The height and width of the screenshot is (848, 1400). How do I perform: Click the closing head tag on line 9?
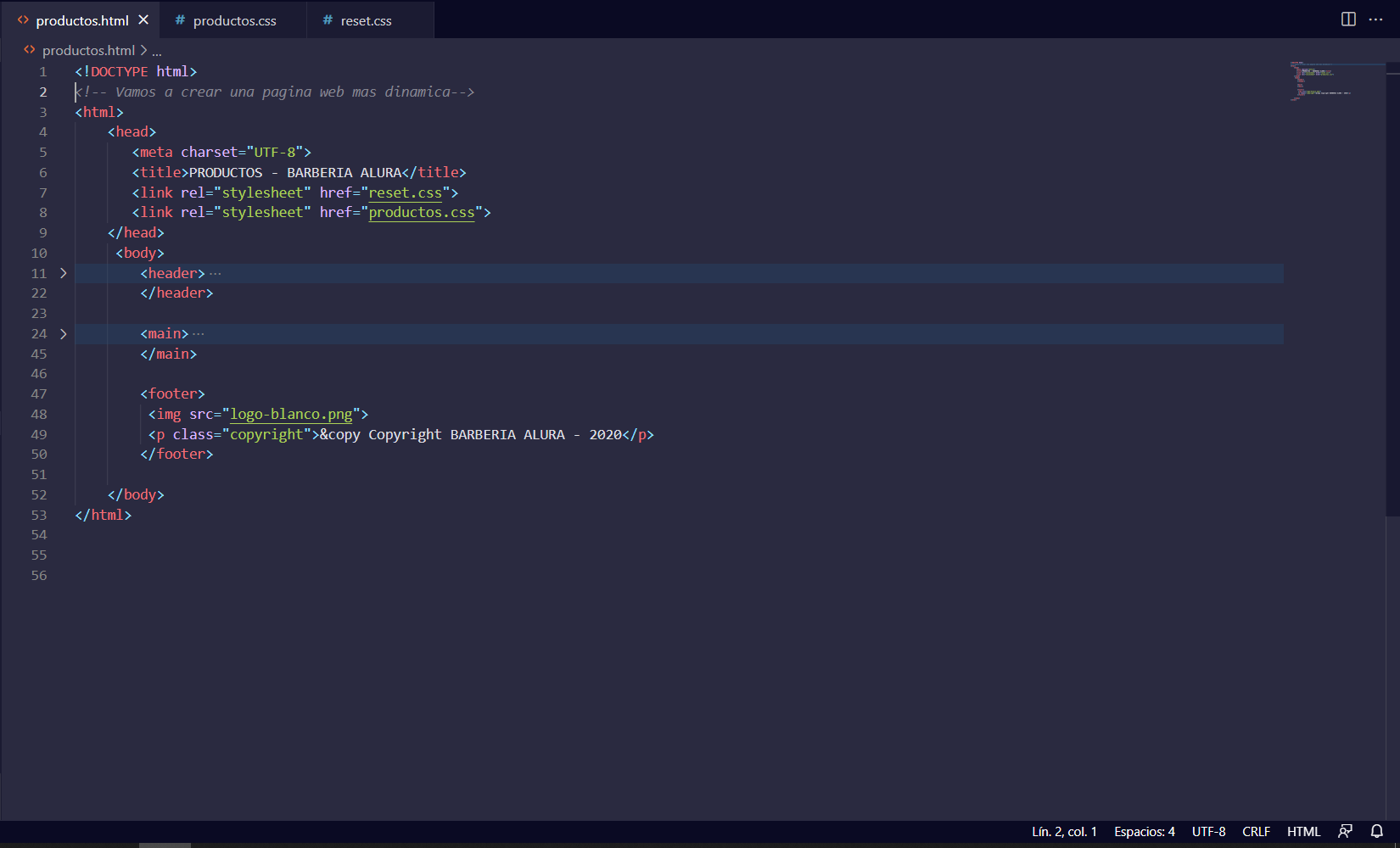click(x=136, y=233)
